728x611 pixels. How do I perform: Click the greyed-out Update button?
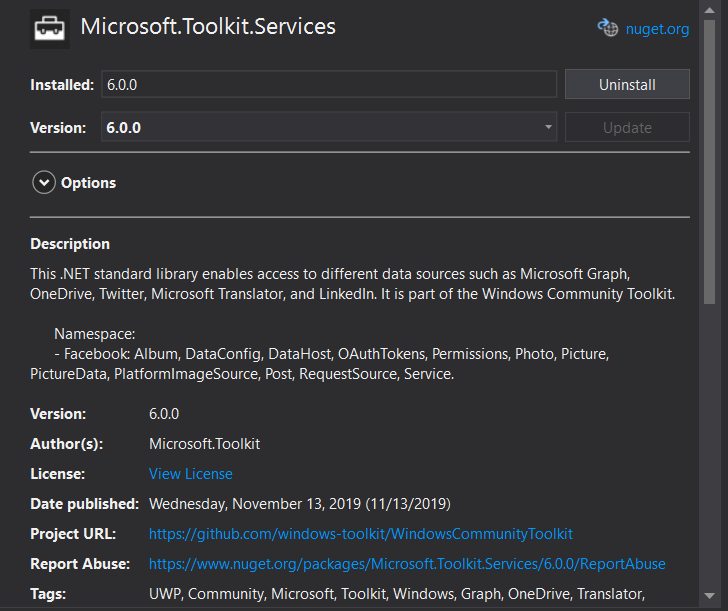pyautogui.click(x=627, y=128)
